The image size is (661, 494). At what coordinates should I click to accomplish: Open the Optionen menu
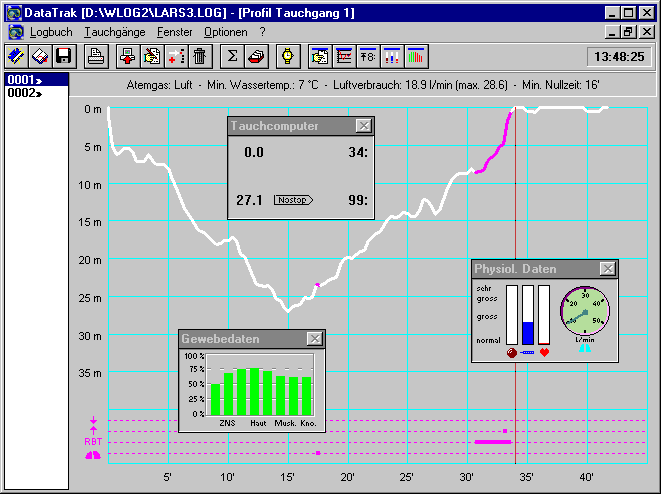(x=225, y=32)
